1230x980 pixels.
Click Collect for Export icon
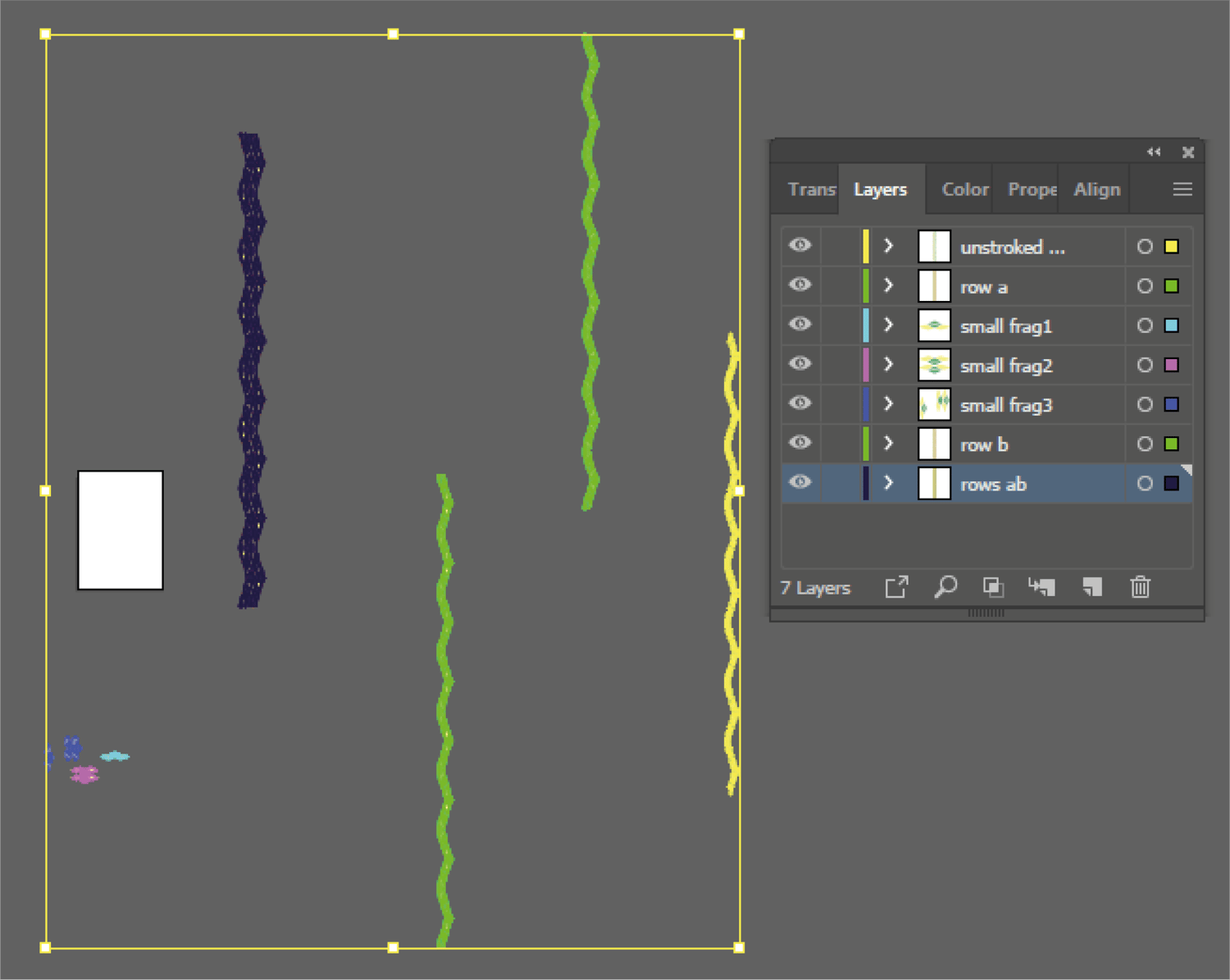click(896, 587)
